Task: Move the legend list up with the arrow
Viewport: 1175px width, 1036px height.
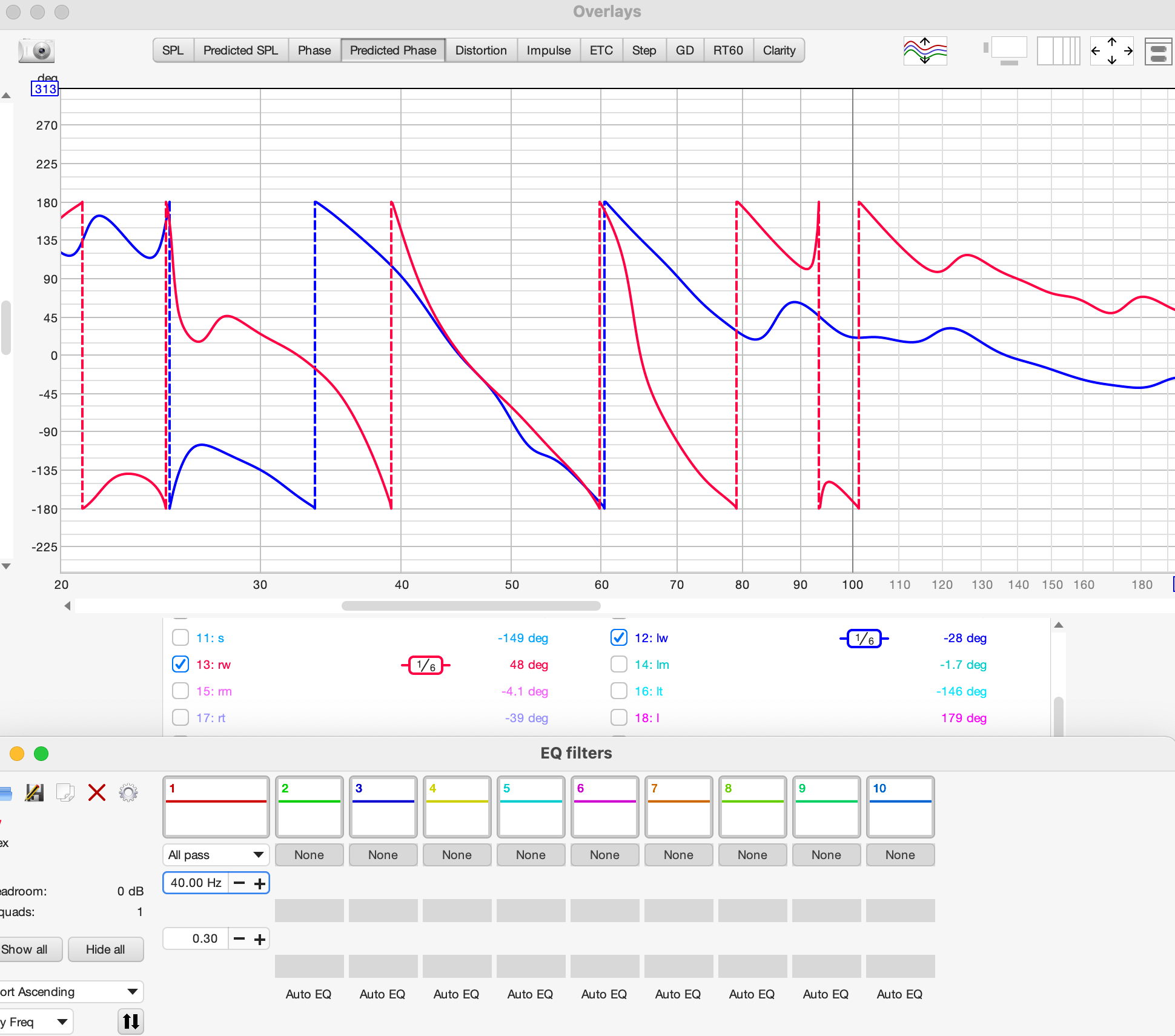Action: click(1059, 625)
